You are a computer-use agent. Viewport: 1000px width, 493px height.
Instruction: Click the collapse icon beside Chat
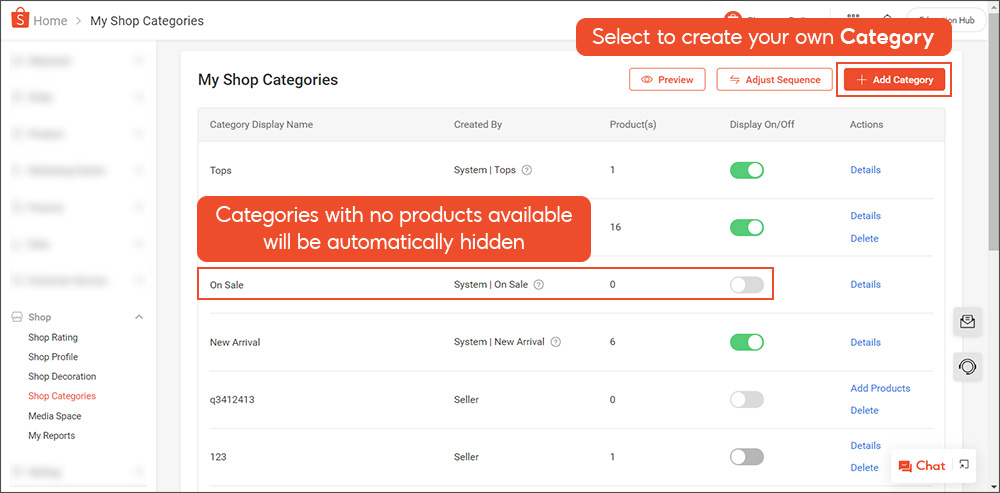pyautogui.click(x=964, y=465)
